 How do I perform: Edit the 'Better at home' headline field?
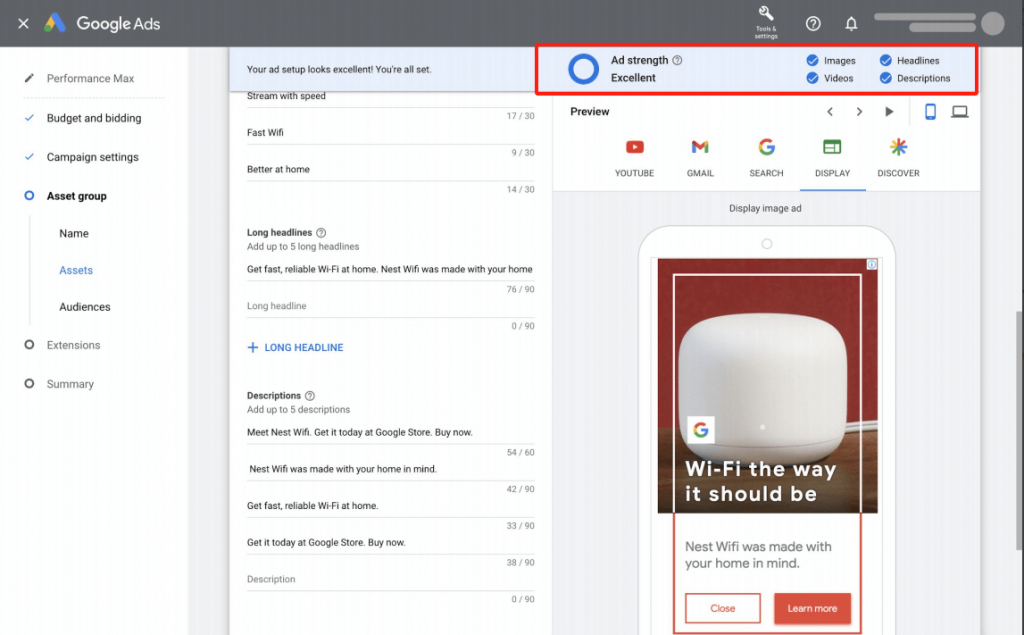[391, 170]
